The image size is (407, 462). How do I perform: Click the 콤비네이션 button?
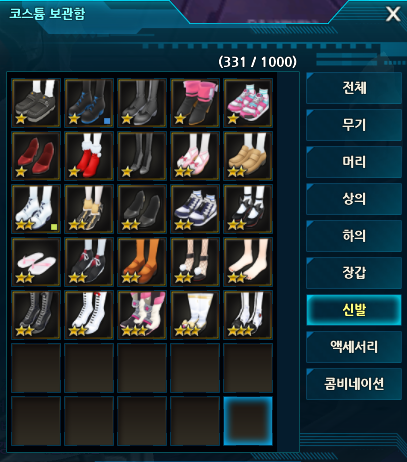point(354,384)
